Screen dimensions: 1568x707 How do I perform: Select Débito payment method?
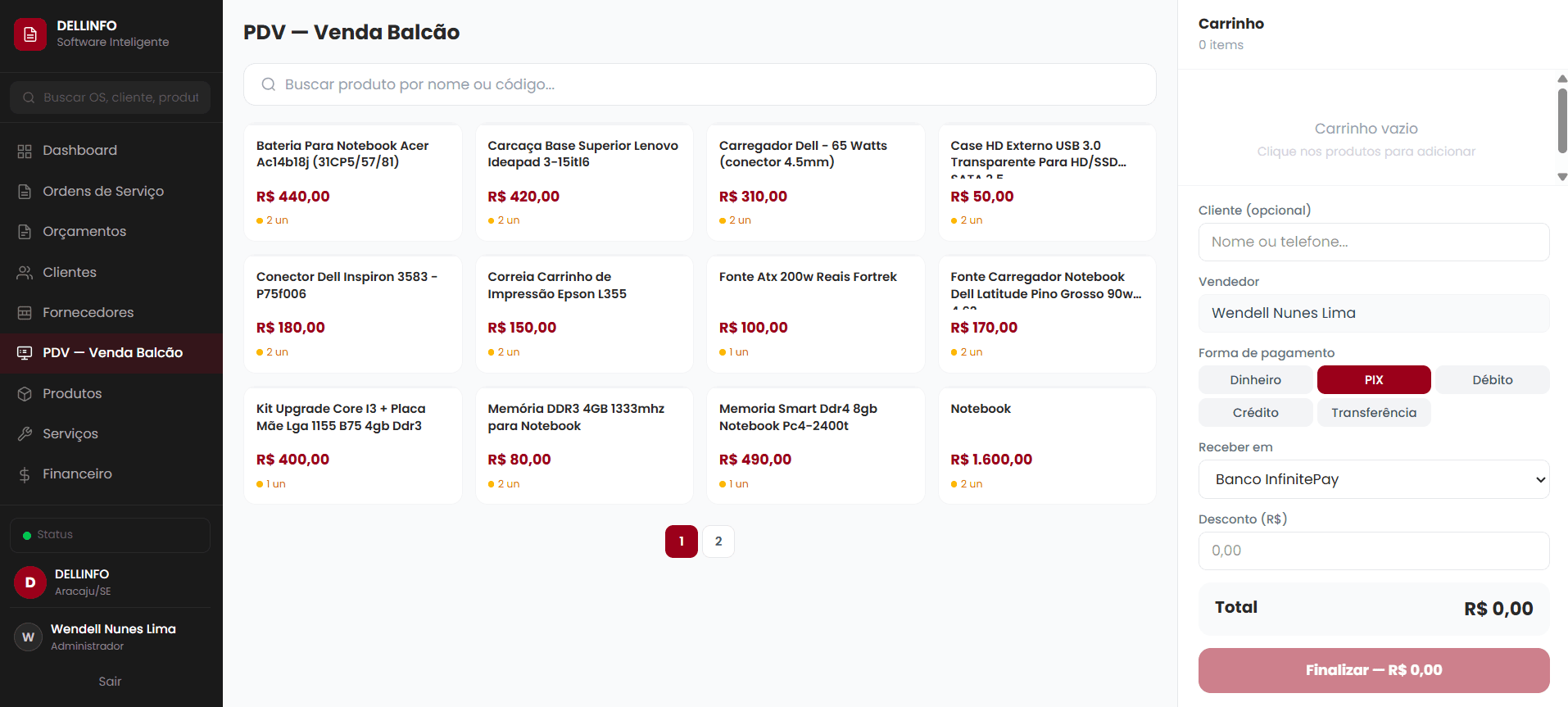[1493, 380]
